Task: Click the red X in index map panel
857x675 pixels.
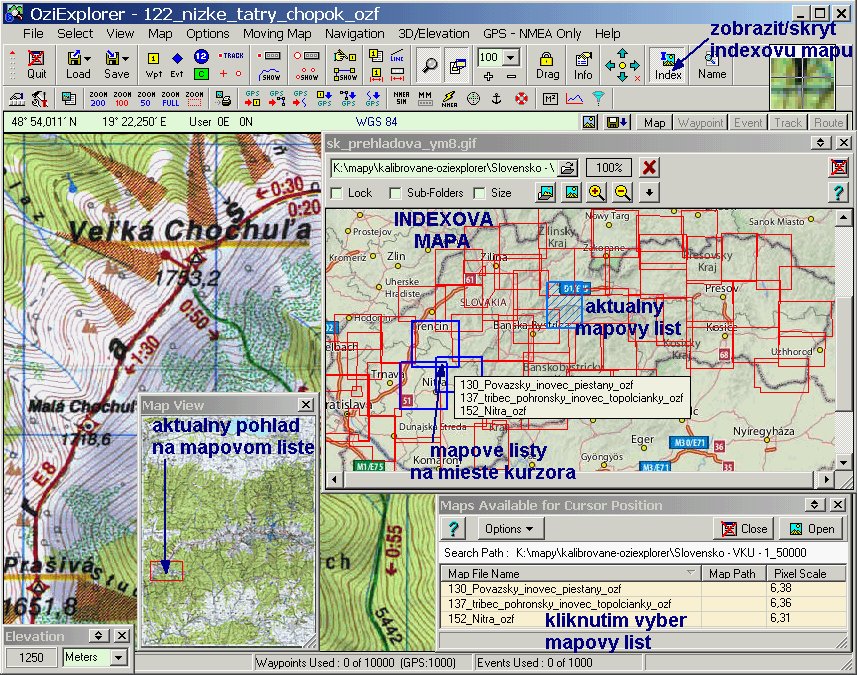Action: 649,167
